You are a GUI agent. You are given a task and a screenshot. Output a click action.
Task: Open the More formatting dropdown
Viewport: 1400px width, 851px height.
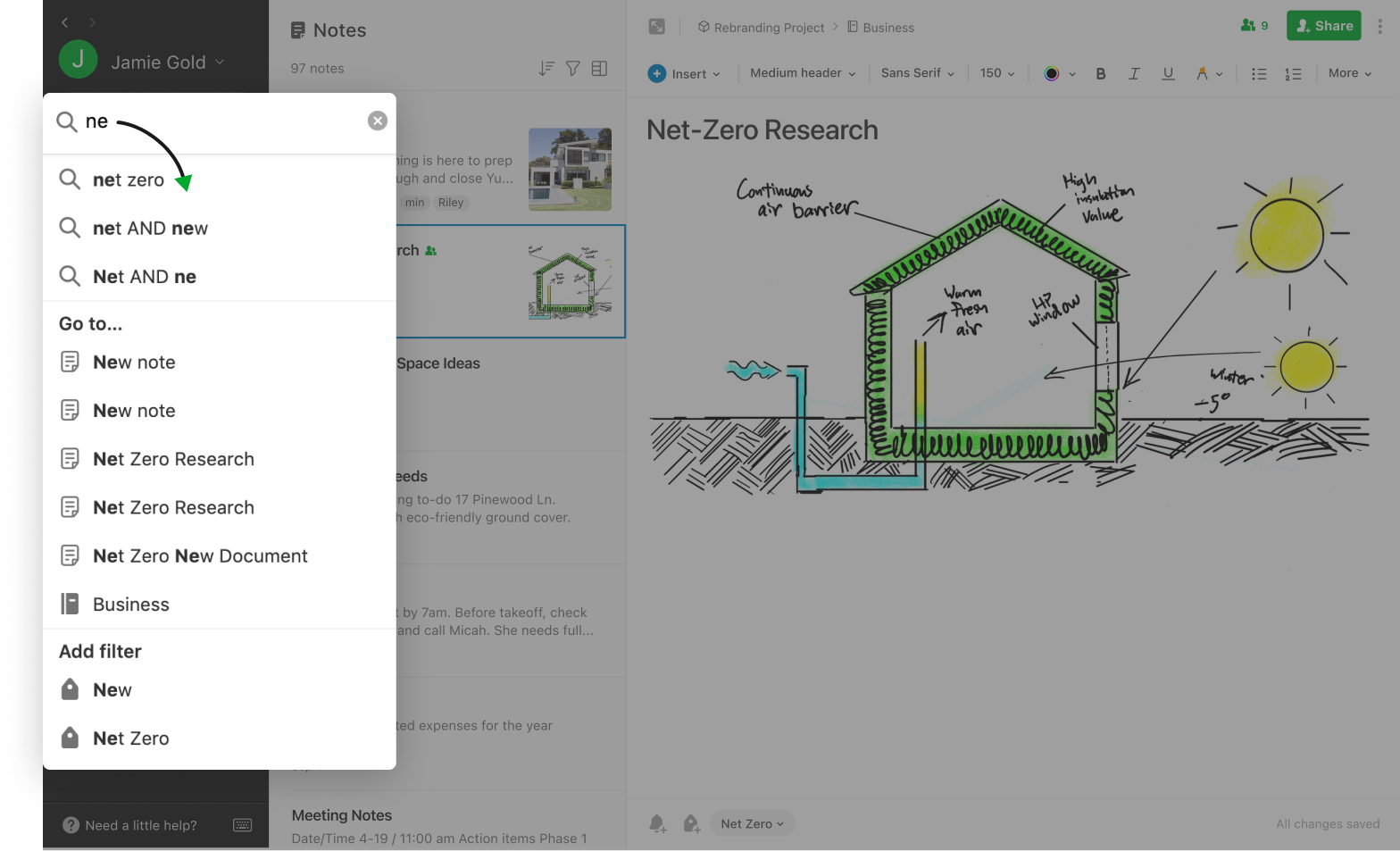pyautogui.click(x=1350, y=73)
